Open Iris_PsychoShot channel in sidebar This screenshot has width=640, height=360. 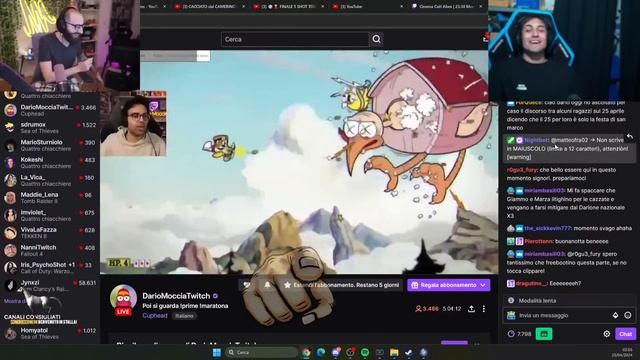coord(50,268)
